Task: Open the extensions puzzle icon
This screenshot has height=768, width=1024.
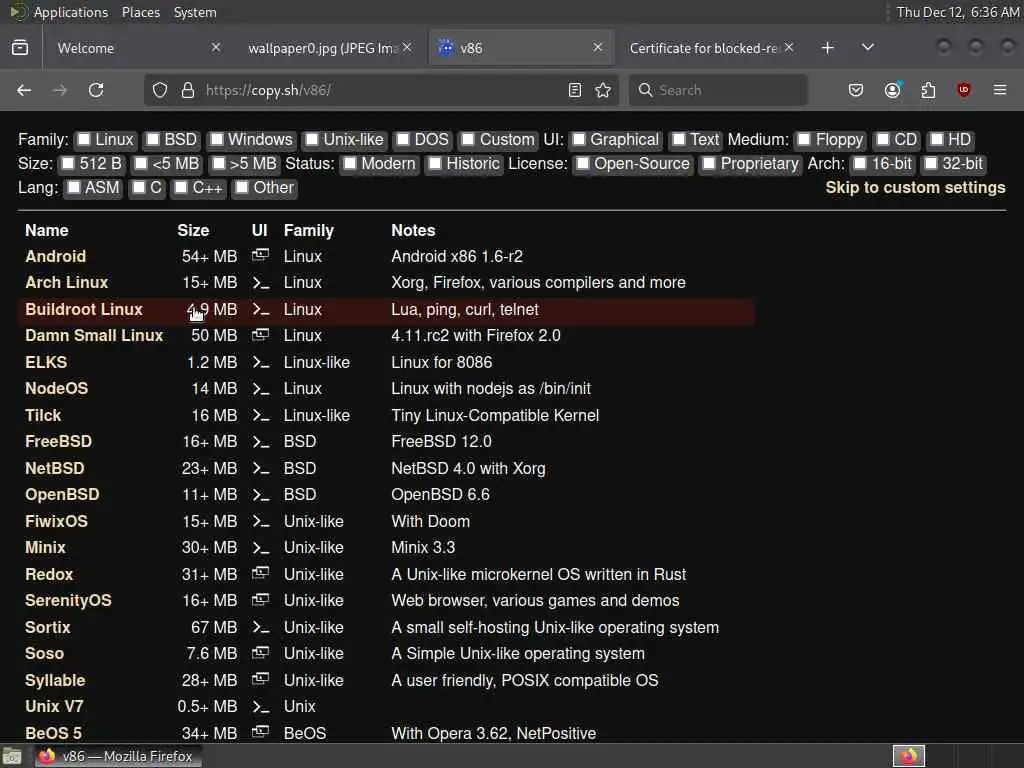Action: pyautogui.click(x=928, y=90)
